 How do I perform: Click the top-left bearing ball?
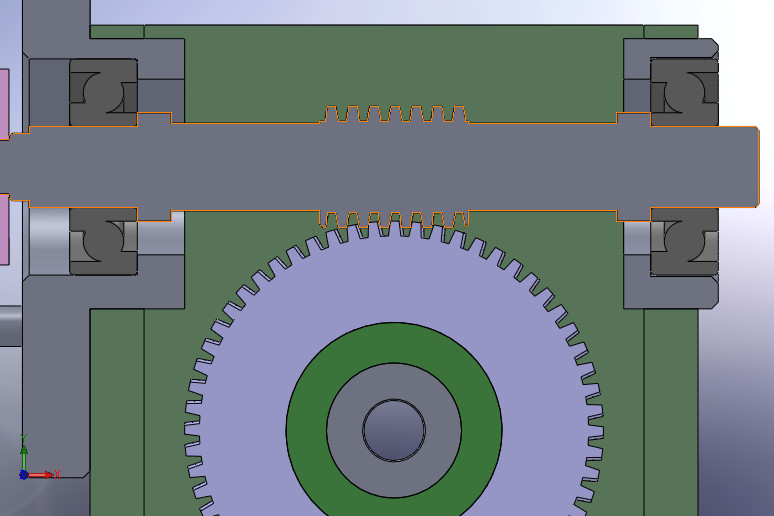[101, 93]
